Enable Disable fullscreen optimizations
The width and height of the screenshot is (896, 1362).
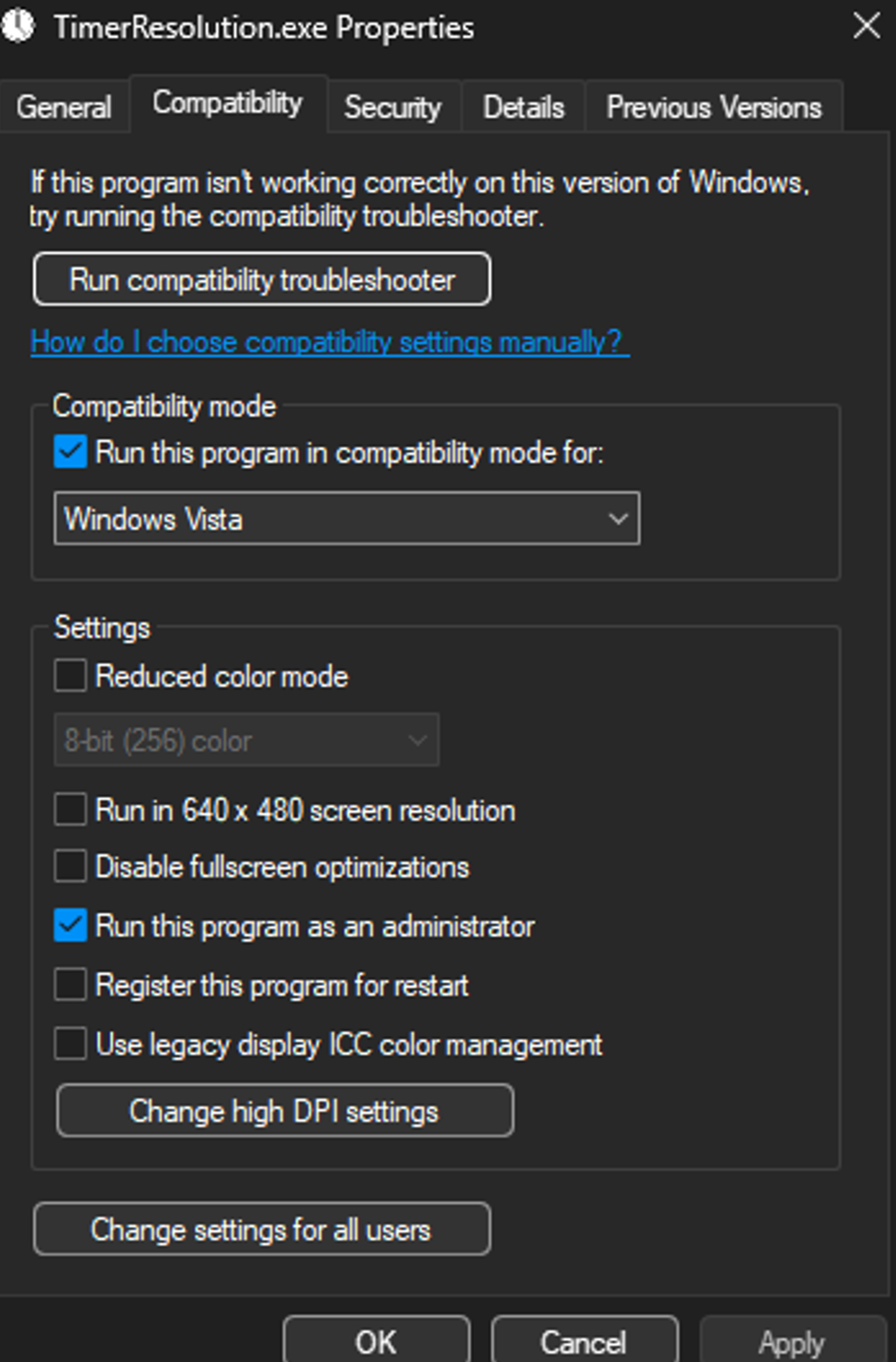[71, 867]
